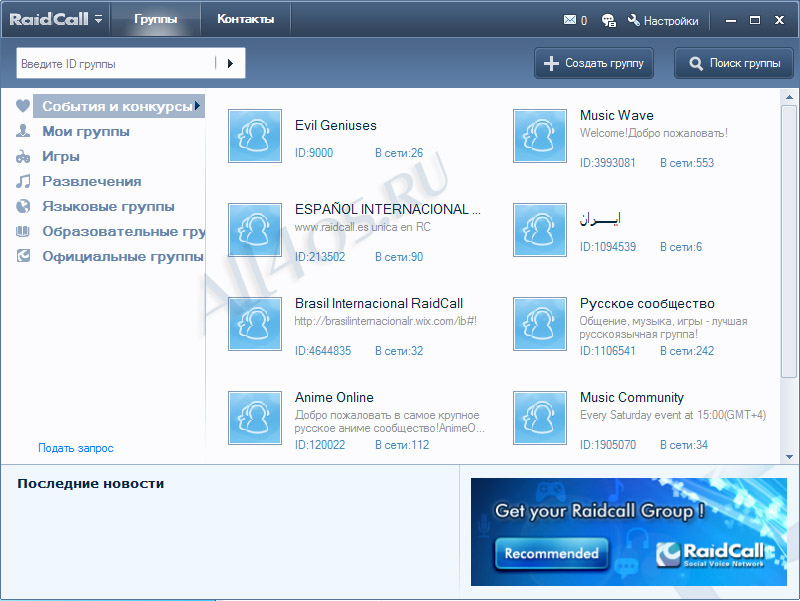Click the heart icon beside События и конкурсы
Screen dimensions: 800x601
click(x=23, y=106)
